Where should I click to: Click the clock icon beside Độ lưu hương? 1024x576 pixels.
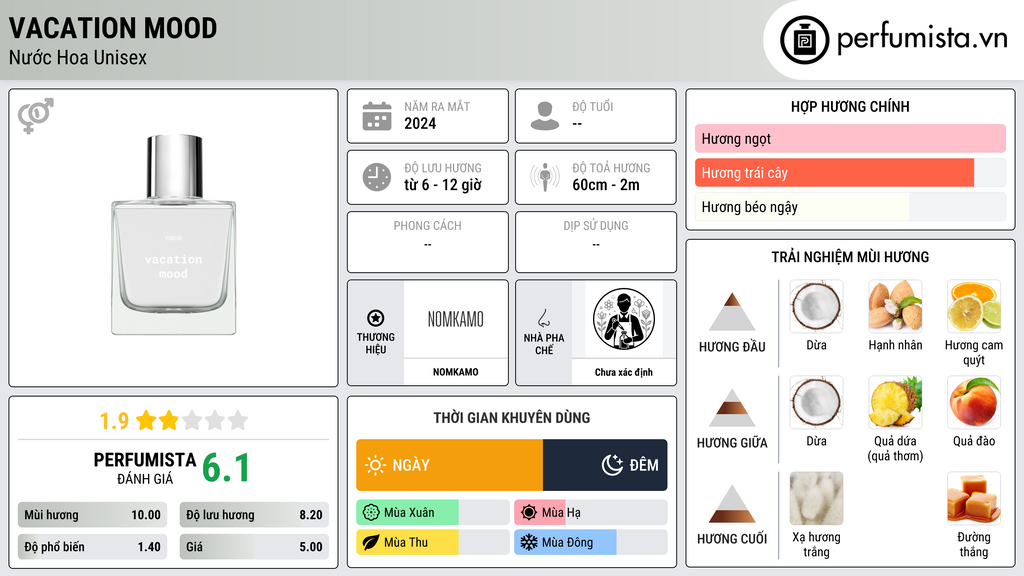377,177
